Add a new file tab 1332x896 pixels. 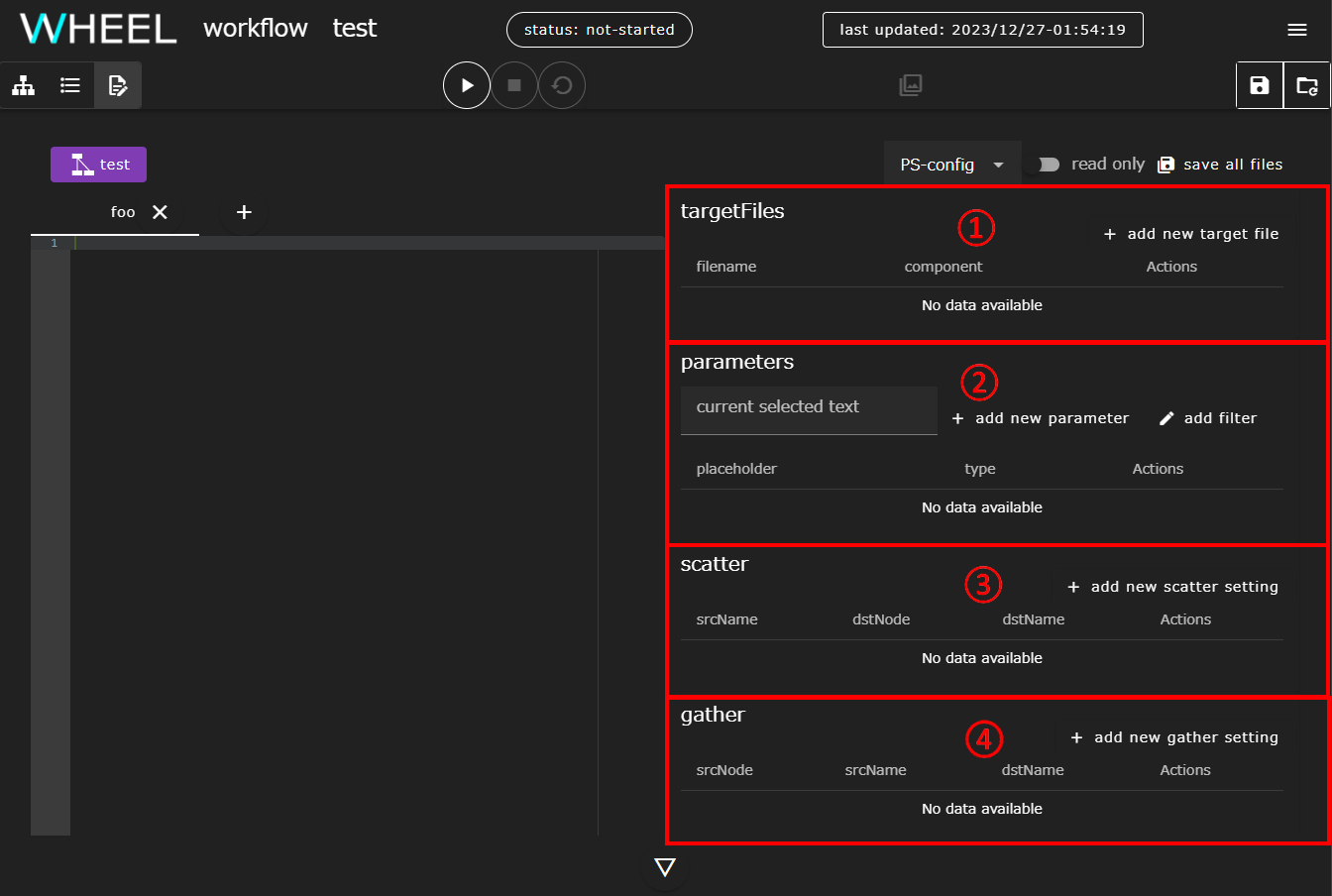point(244,212)
